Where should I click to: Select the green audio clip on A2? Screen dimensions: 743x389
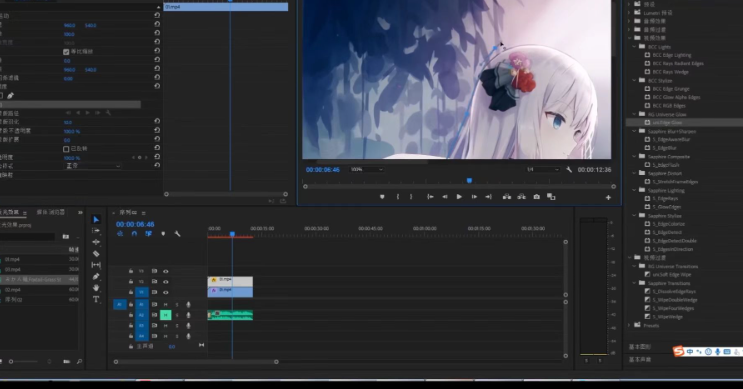[x=230, y=315]
